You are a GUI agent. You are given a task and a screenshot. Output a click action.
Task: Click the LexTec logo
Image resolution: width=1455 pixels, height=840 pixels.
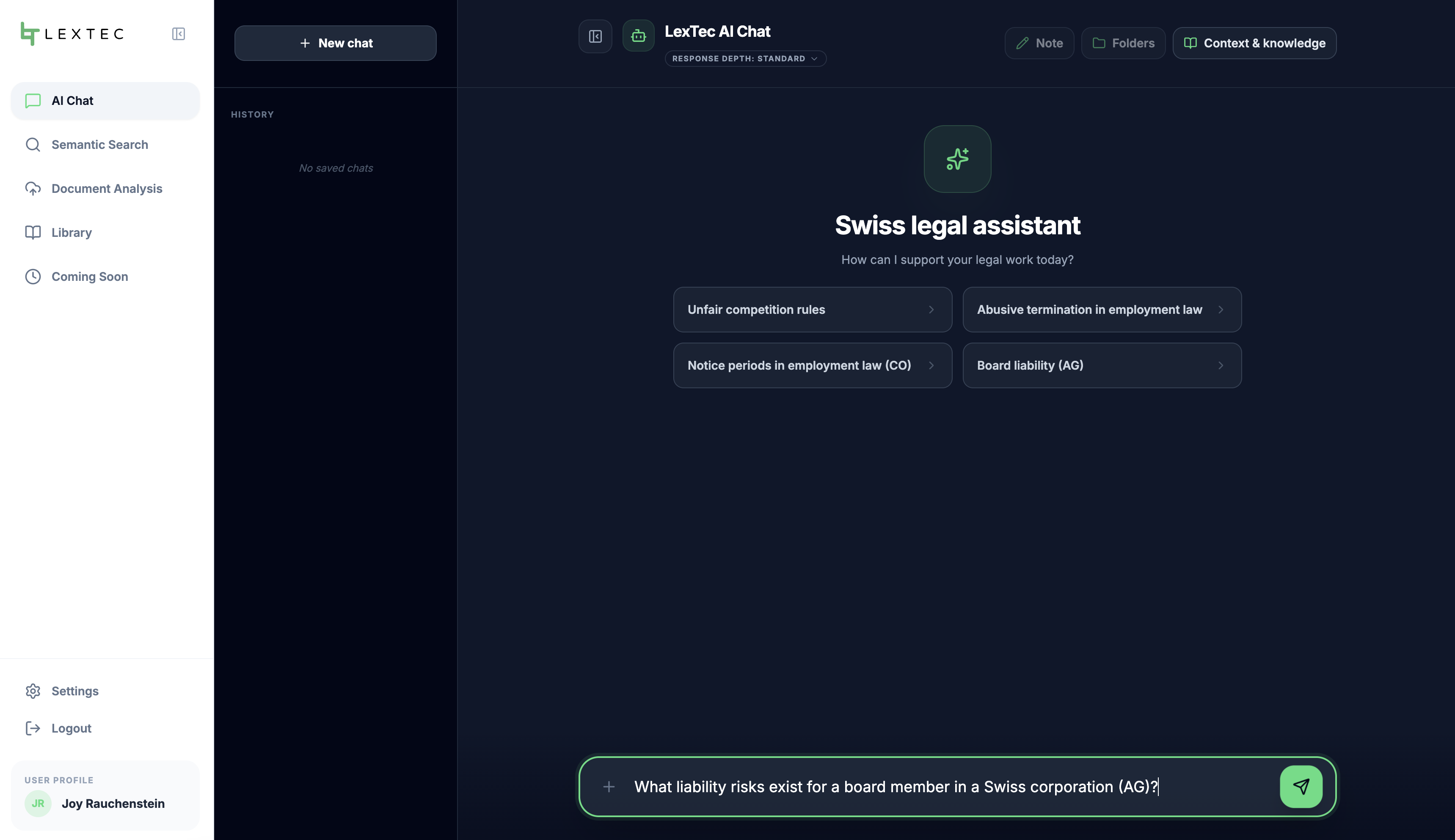pyautogui.click(x=72, y=33)
